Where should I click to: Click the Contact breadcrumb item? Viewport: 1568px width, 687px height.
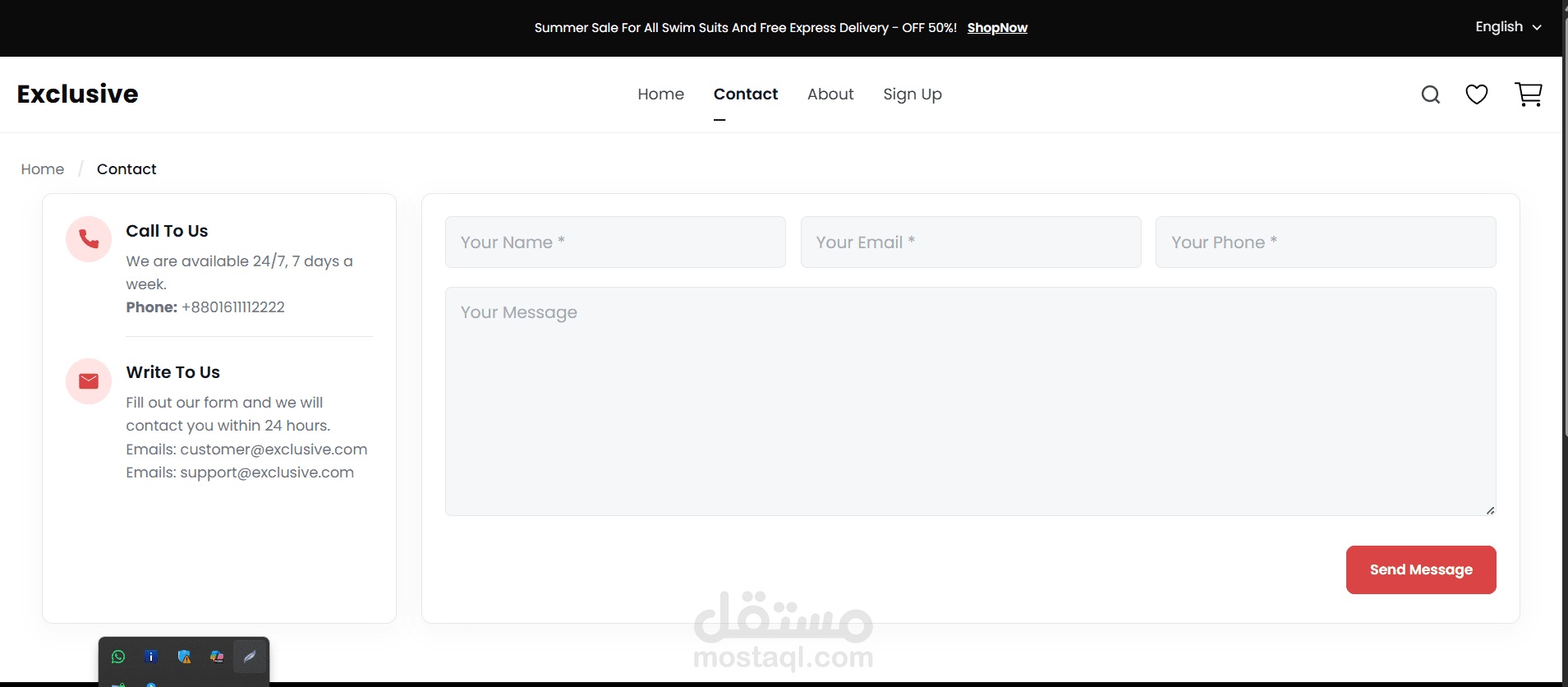coord(126,169)
